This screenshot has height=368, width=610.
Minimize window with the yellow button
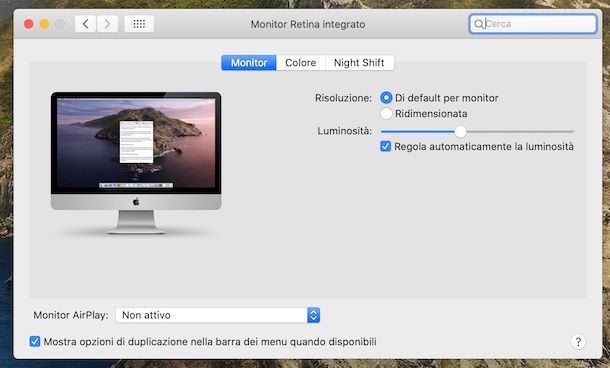tap(44, 24)
